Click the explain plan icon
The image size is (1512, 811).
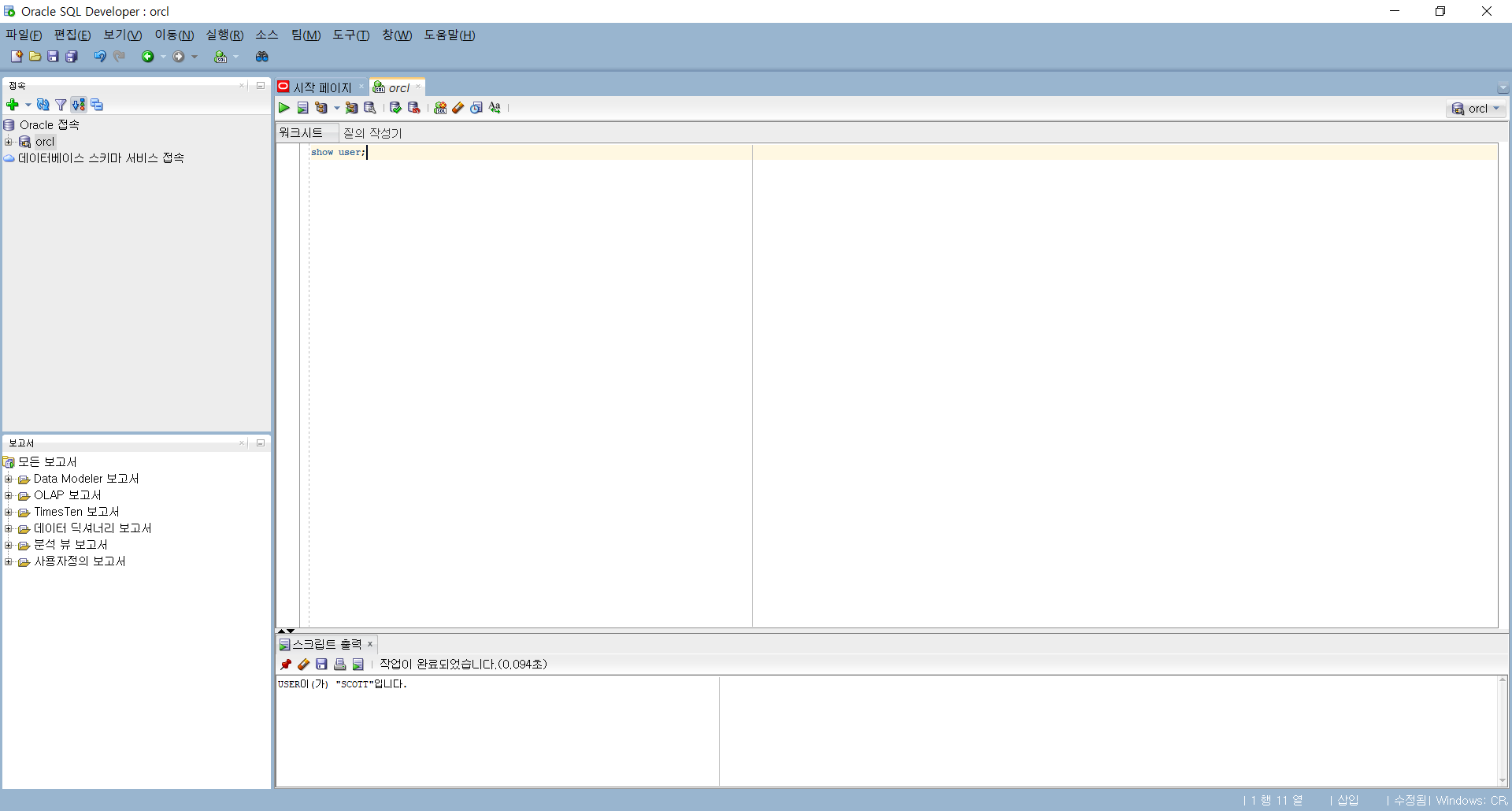click(321, 108)
